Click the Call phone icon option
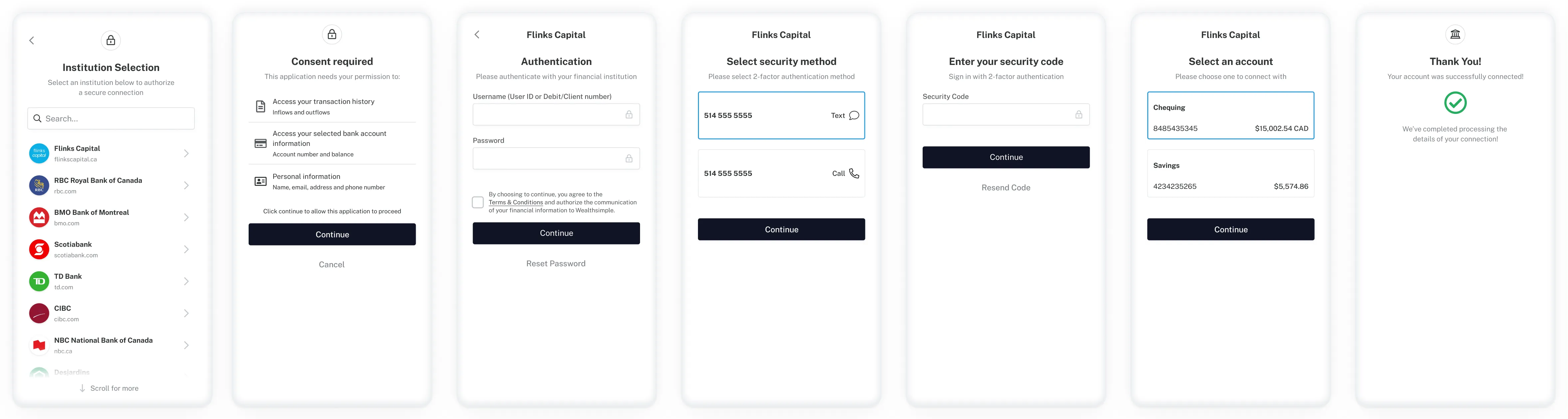This screenshot has width=1568, height=419. (855, 173)
